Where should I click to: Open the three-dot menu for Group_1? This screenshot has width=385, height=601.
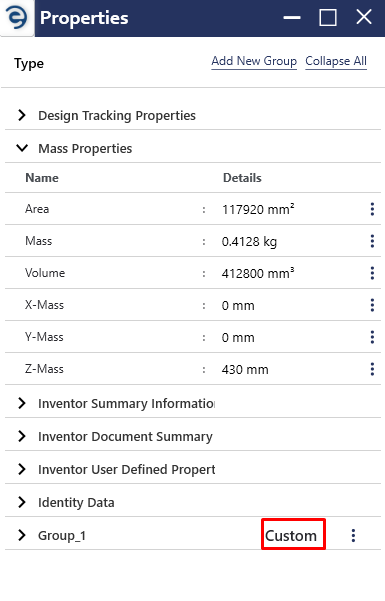coord(353,535)
